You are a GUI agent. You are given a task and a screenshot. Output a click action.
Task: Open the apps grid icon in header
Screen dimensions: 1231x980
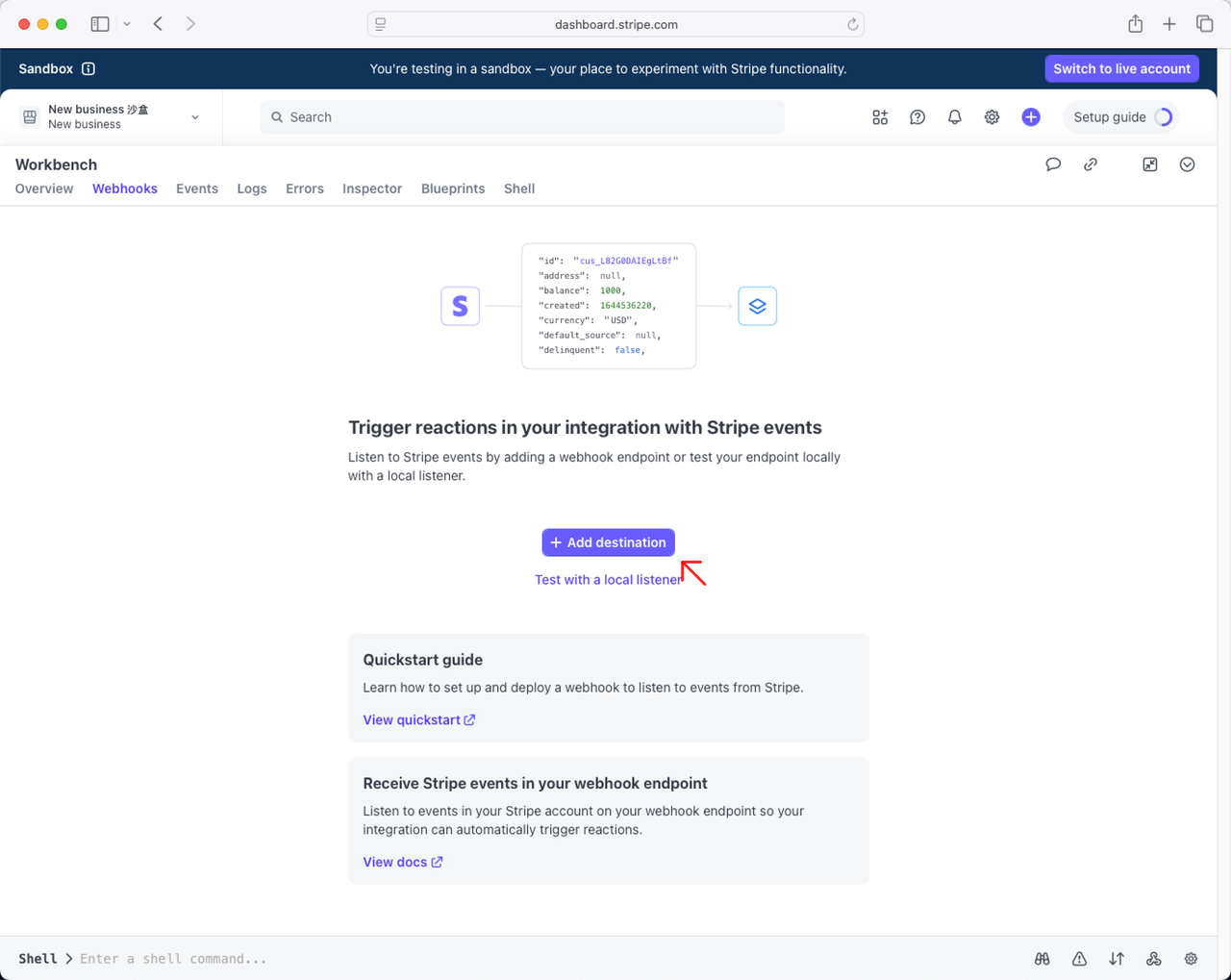880,117
